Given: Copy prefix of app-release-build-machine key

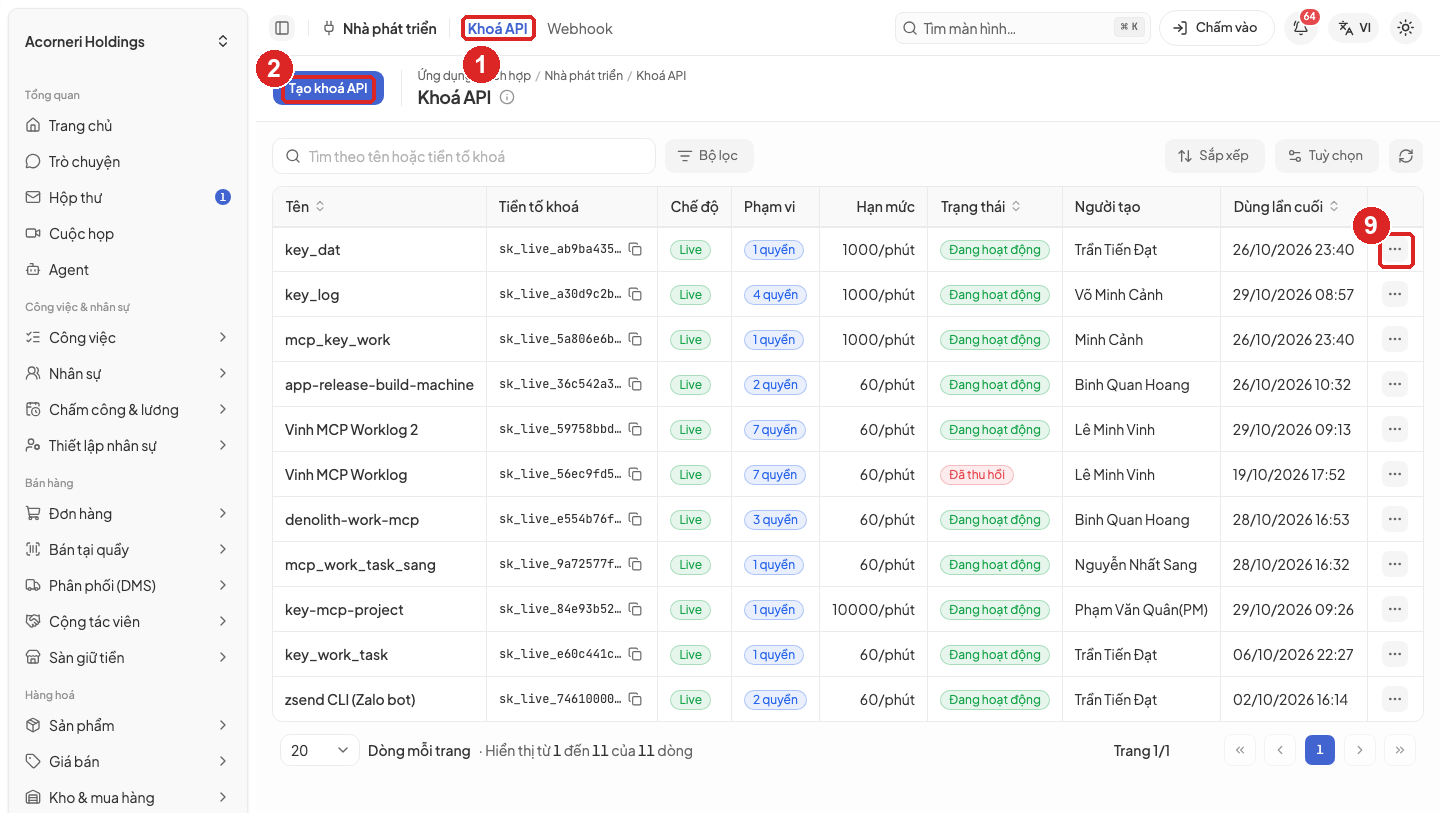Looking at the screenshot, I should [x=635, y=384].
